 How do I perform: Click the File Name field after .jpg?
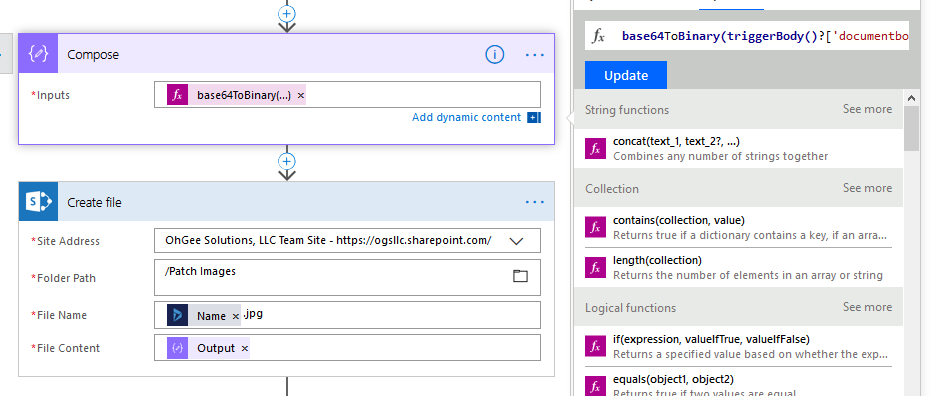point(347,315)
